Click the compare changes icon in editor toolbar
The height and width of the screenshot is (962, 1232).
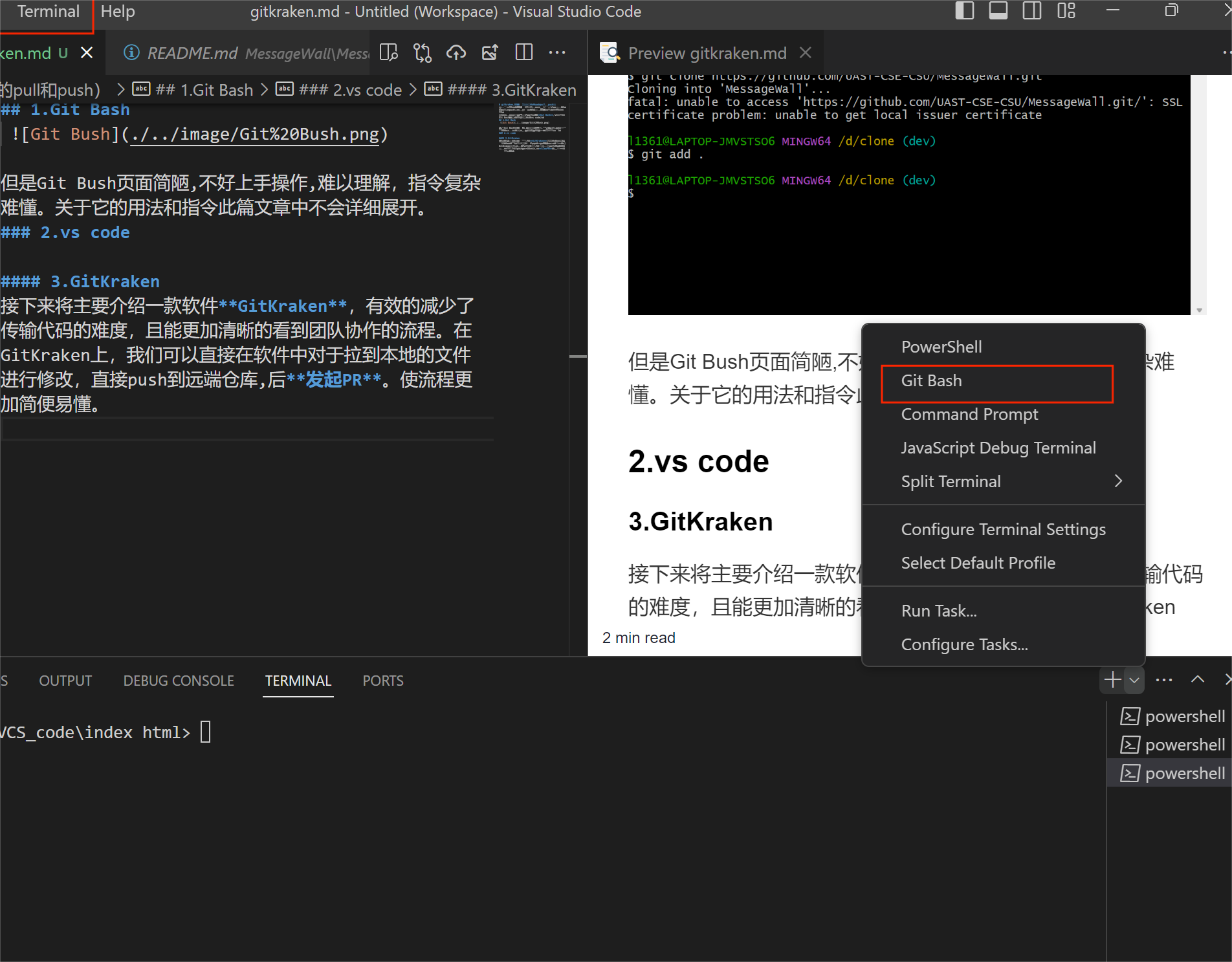point(423,53)
